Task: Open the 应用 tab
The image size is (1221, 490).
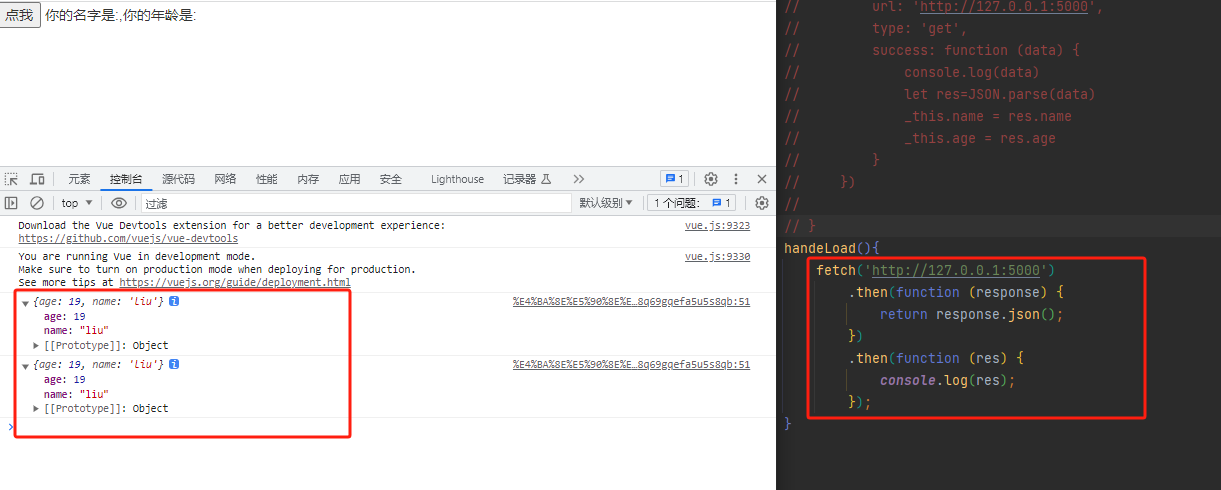Action: tap(349, 179)
